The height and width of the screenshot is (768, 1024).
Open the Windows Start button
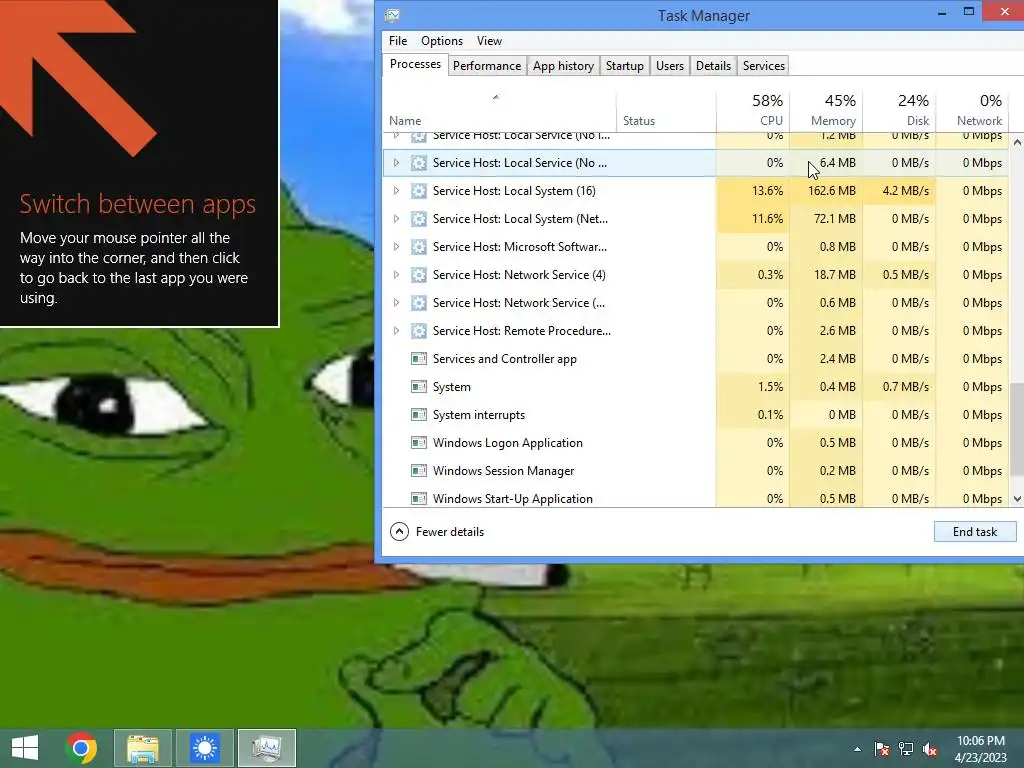(x=25, y=748)
